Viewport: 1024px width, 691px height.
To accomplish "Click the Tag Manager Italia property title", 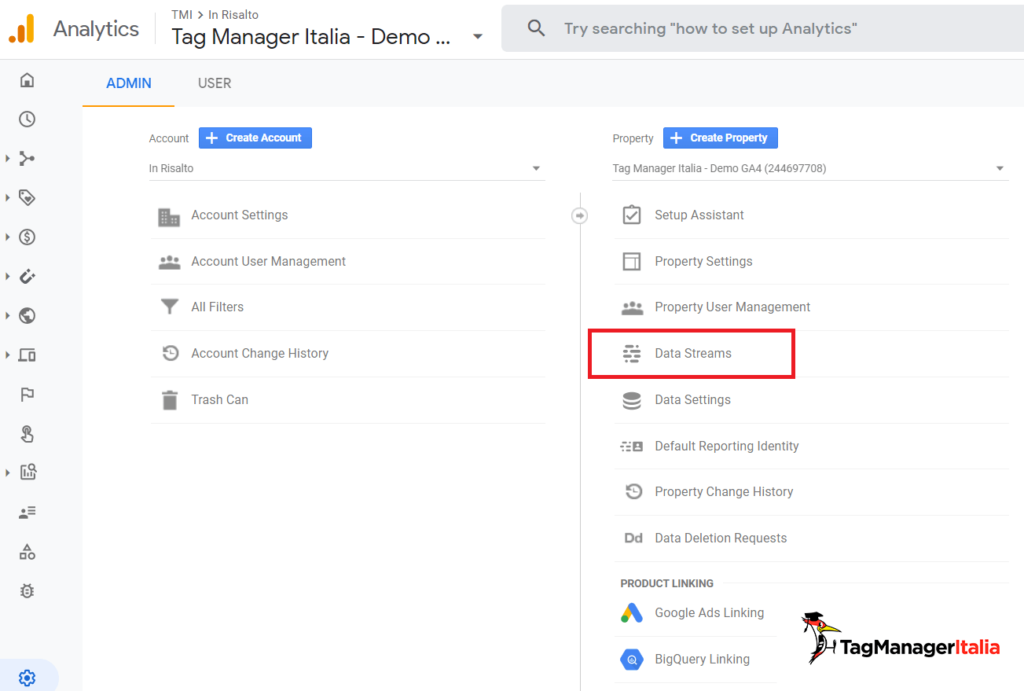I will click(311, 37).
